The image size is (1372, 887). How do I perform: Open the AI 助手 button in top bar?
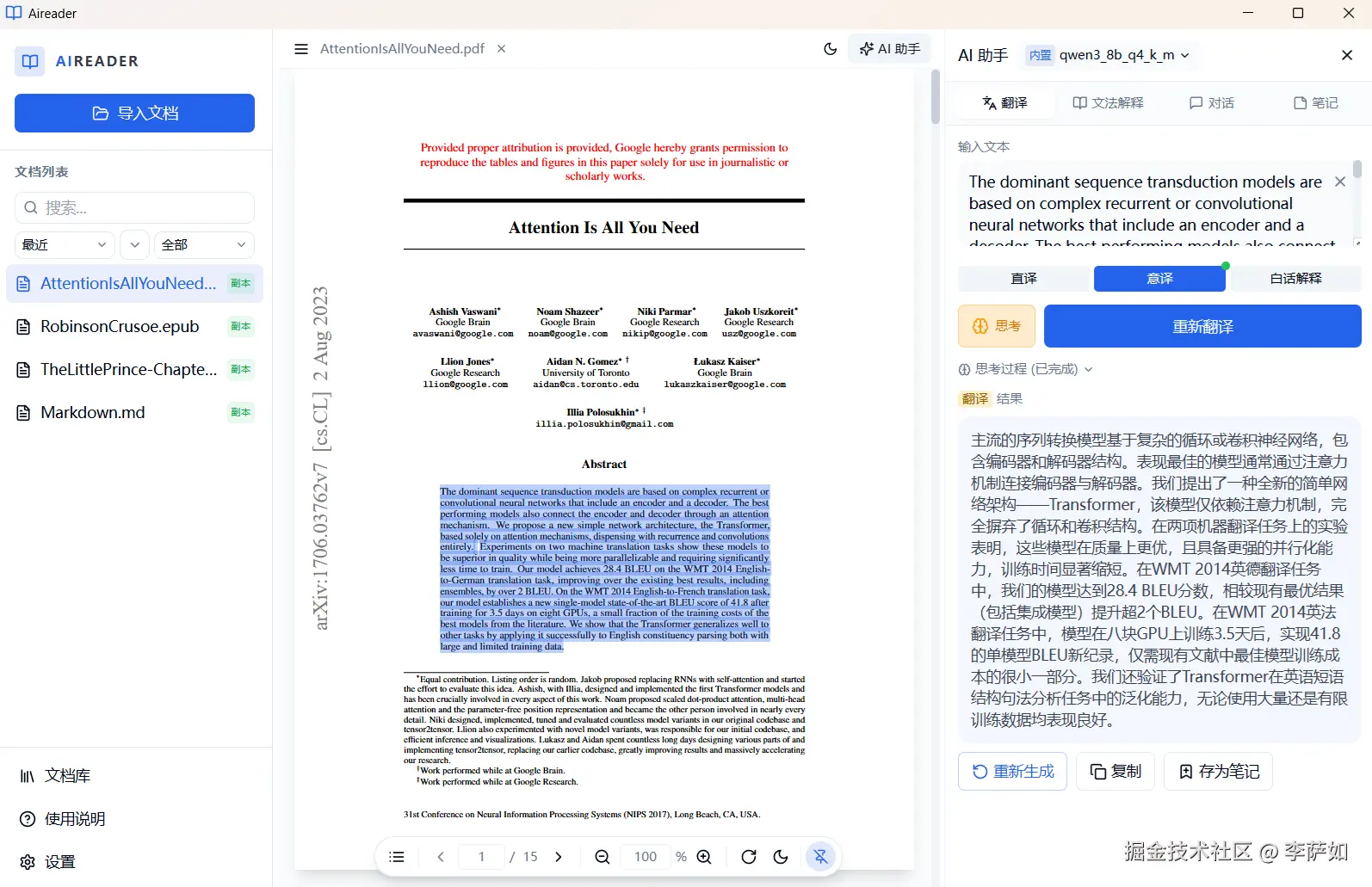[891, 49]
